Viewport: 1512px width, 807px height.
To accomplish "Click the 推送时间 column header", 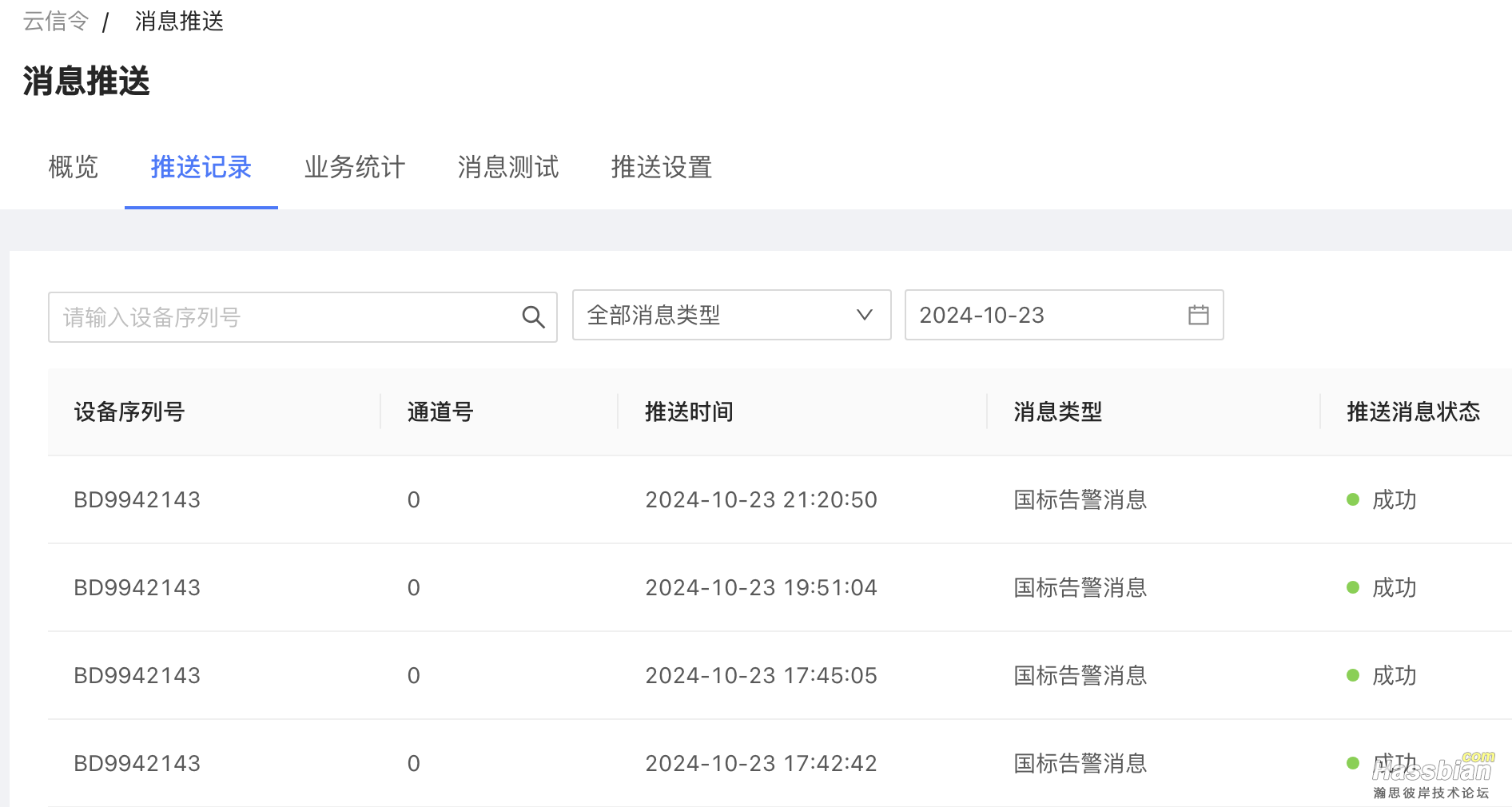I will click(x=689, y=411).
